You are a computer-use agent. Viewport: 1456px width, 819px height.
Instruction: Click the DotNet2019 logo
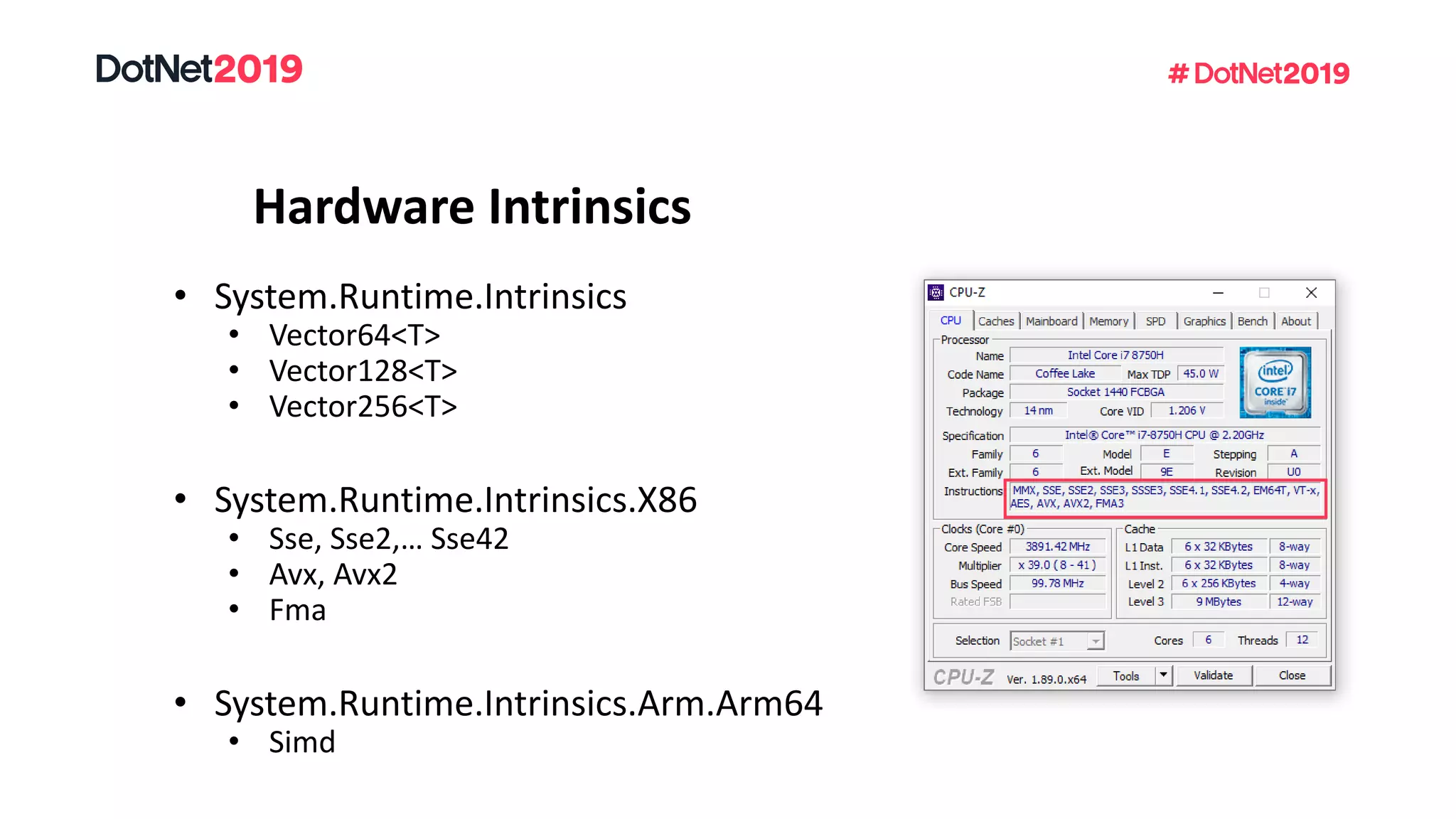point(199,69)
